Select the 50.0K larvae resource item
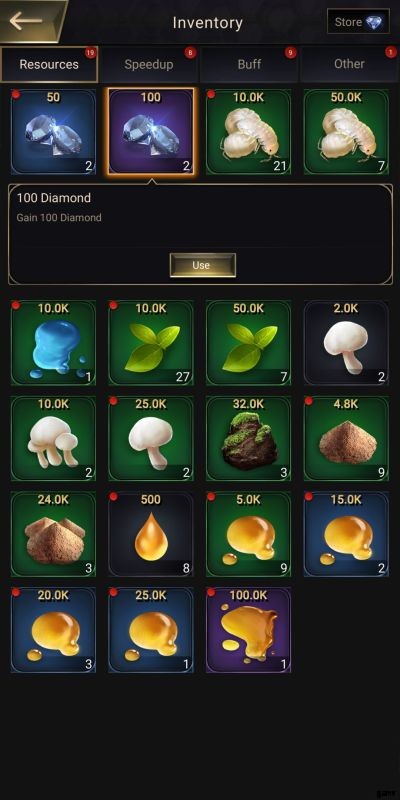The width and height of the screenshot is (400, 800). (346, 132)
